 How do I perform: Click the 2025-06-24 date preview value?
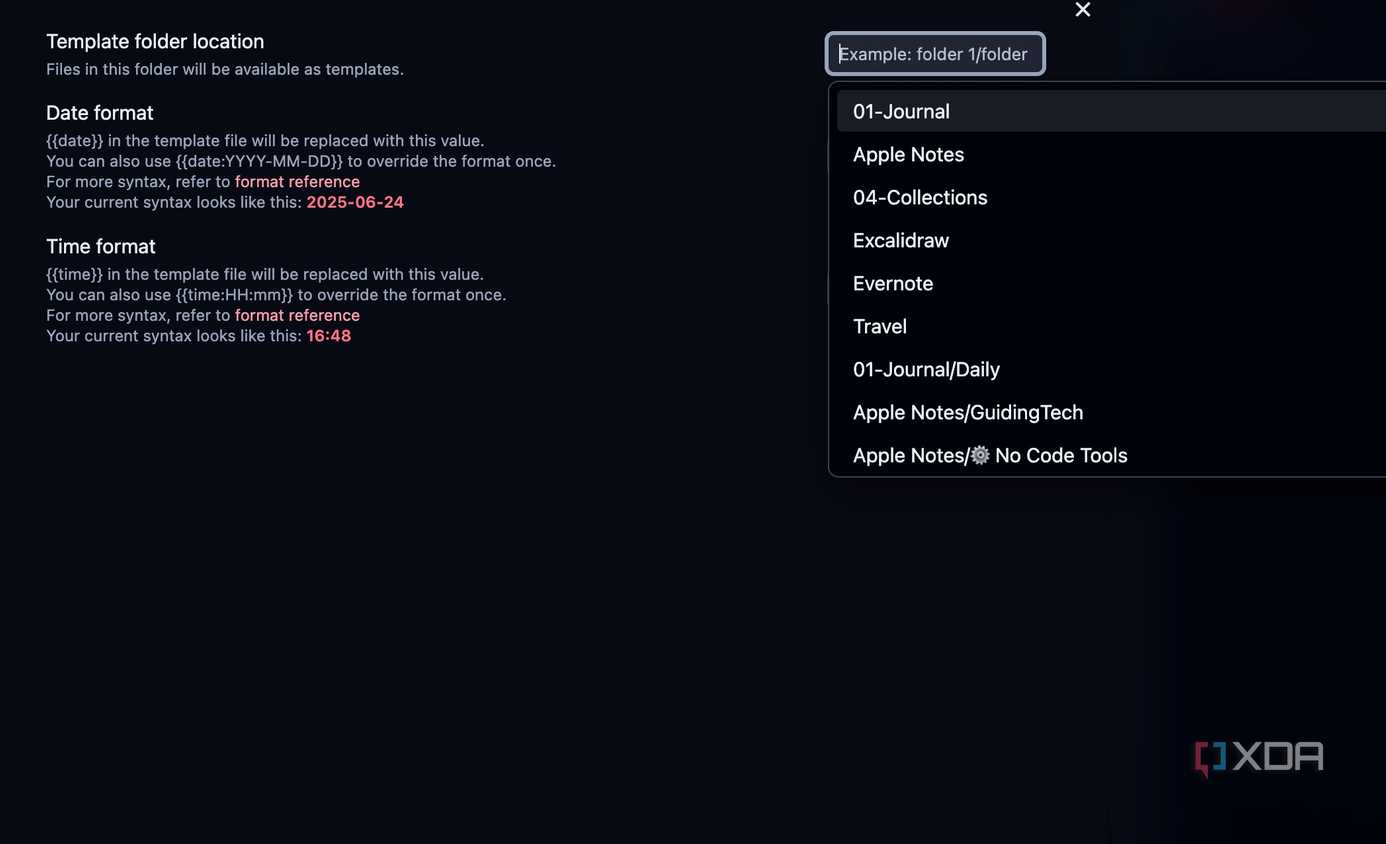(x=355, y=202)
